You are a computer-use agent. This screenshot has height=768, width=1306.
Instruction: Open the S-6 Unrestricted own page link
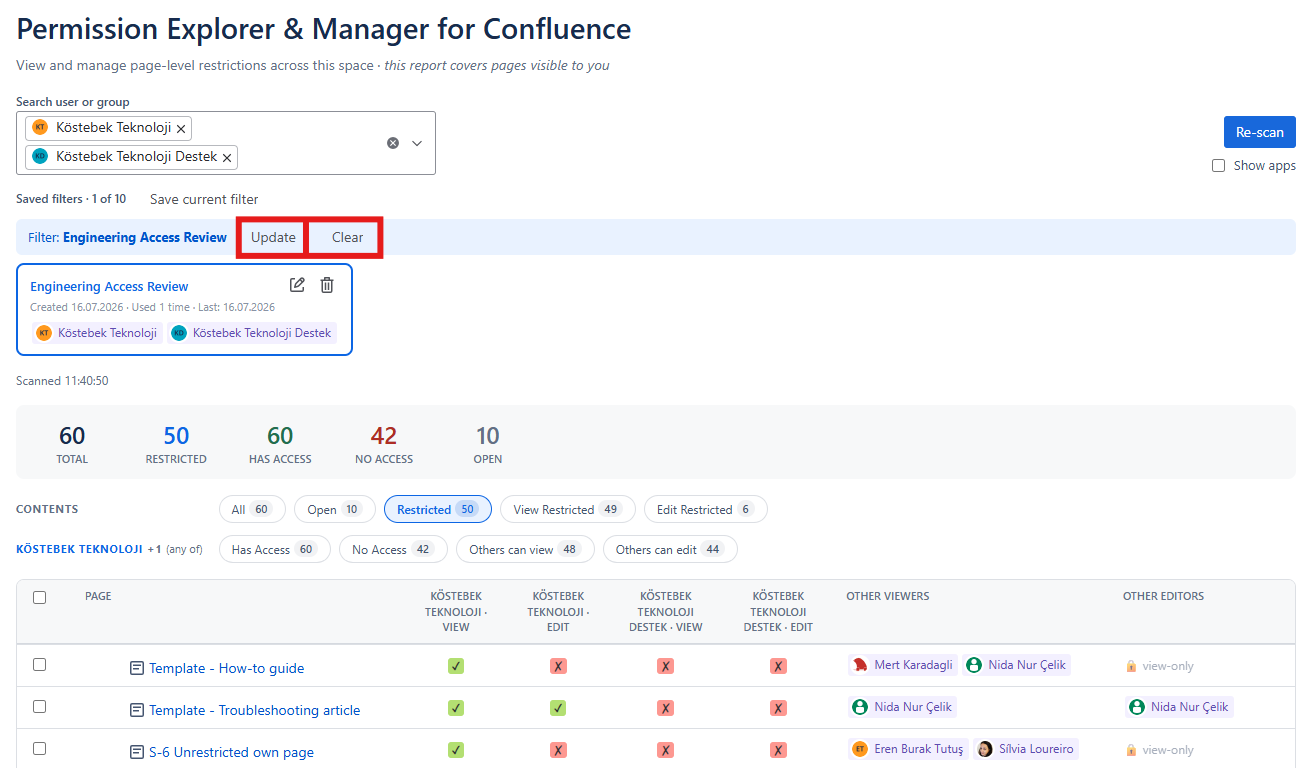click(x=231, y=752)
